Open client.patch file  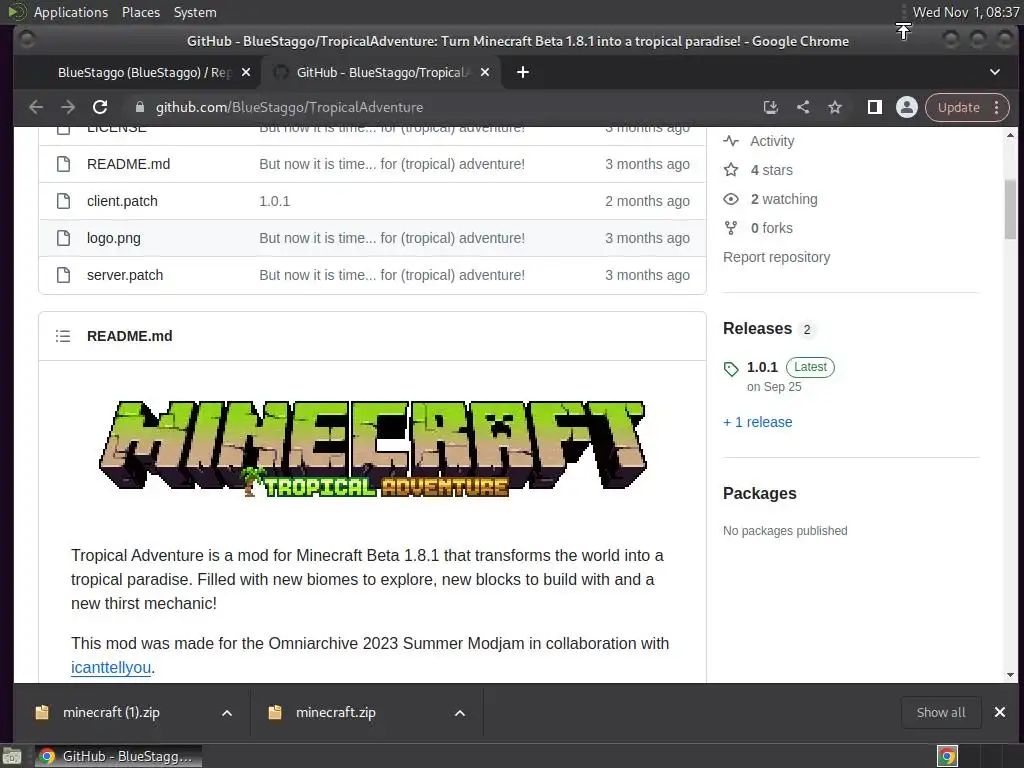(122, 201)
